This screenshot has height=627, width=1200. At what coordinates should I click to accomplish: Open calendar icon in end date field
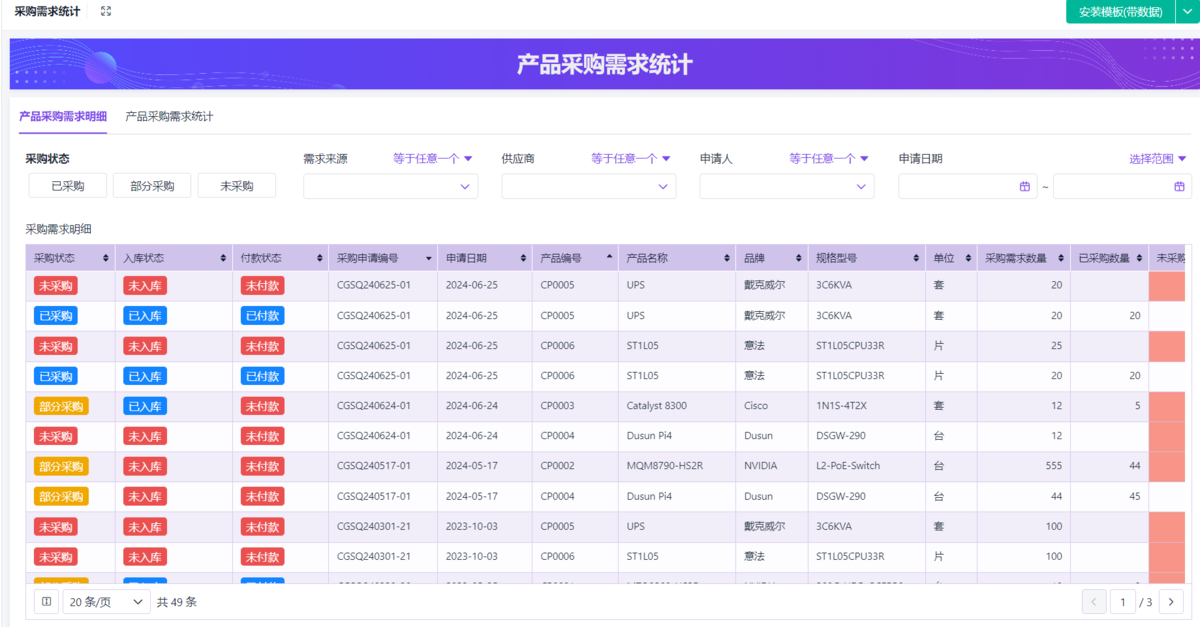(1180, 187)
